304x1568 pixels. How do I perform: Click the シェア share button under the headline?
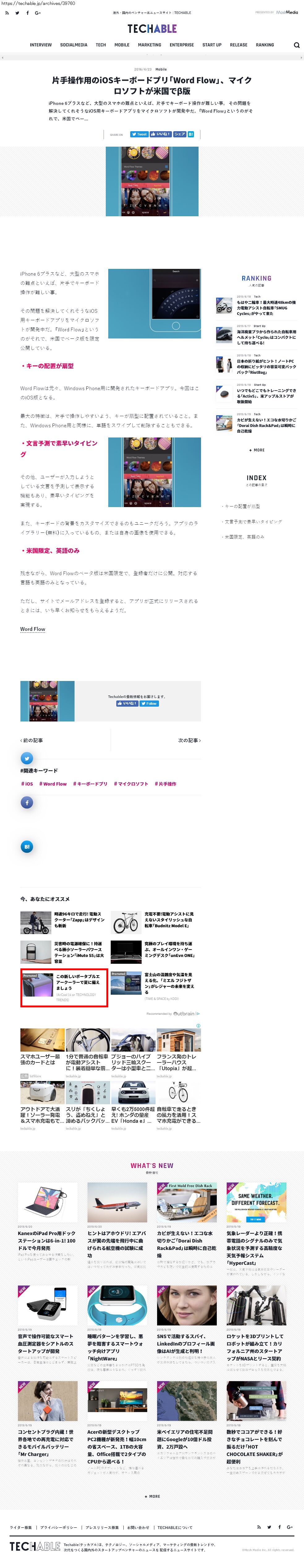[x=179, y=135]
